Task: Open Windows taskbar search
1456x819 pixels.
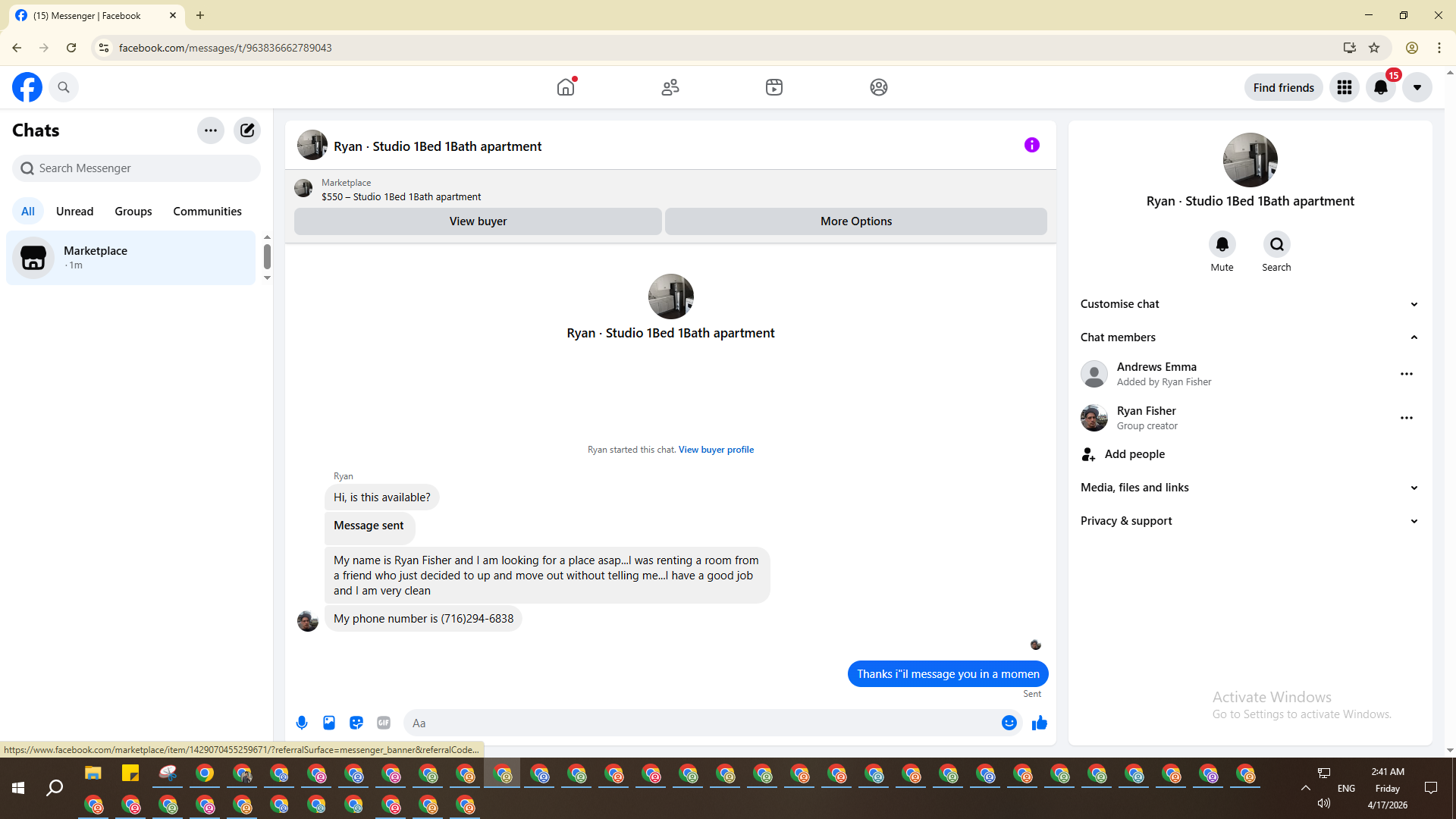Action: tap(55, 789)
